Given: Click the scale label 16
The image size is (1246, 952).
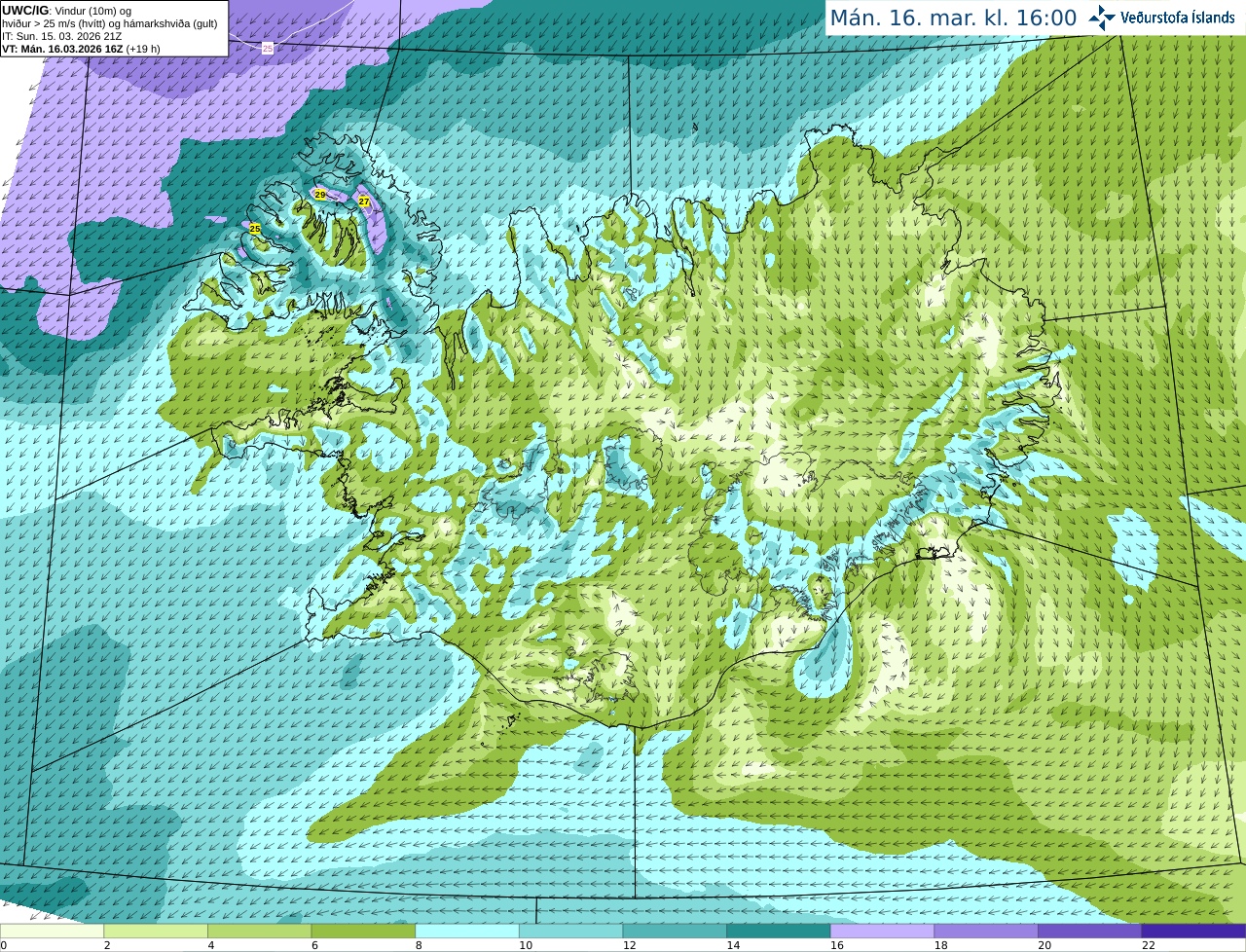Looking at the screenshot, I should (837, 945).
